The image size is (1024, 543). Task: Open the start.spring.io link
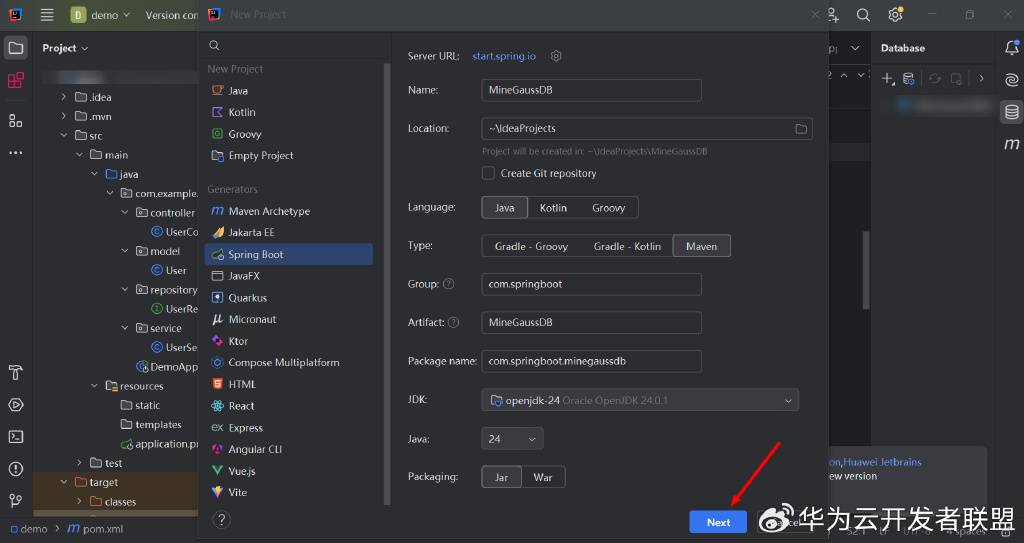click(x=504, y=56)
